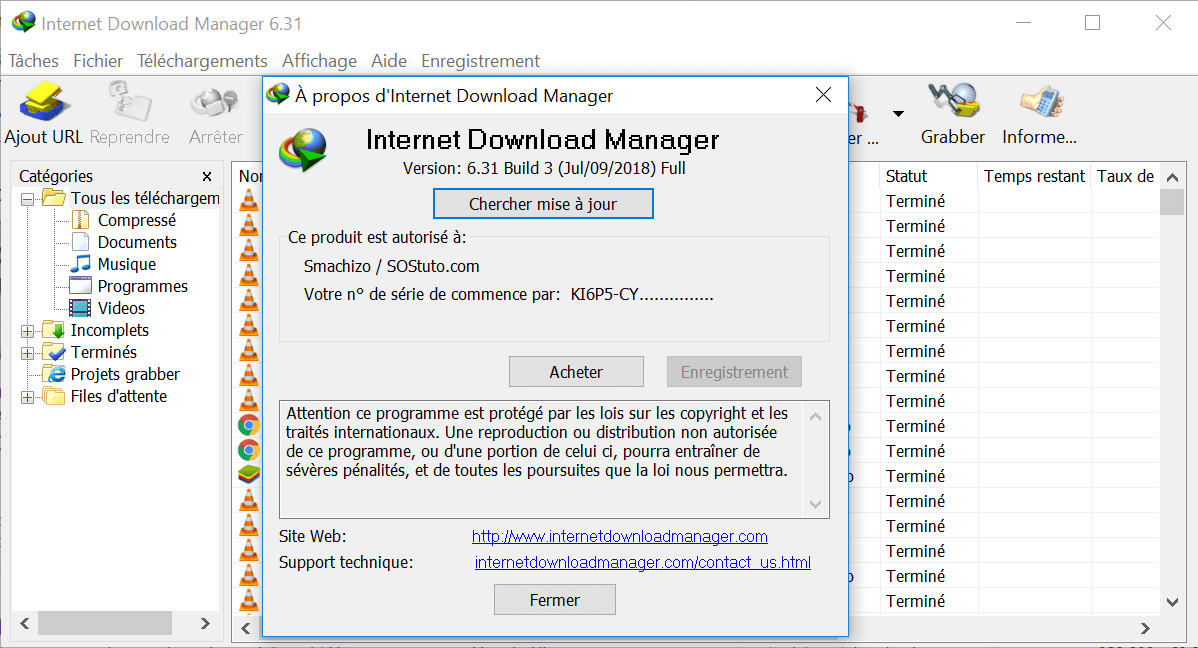Click the app icon in main title bar
The image size is (1198, 648).
[x=24, y=22]
